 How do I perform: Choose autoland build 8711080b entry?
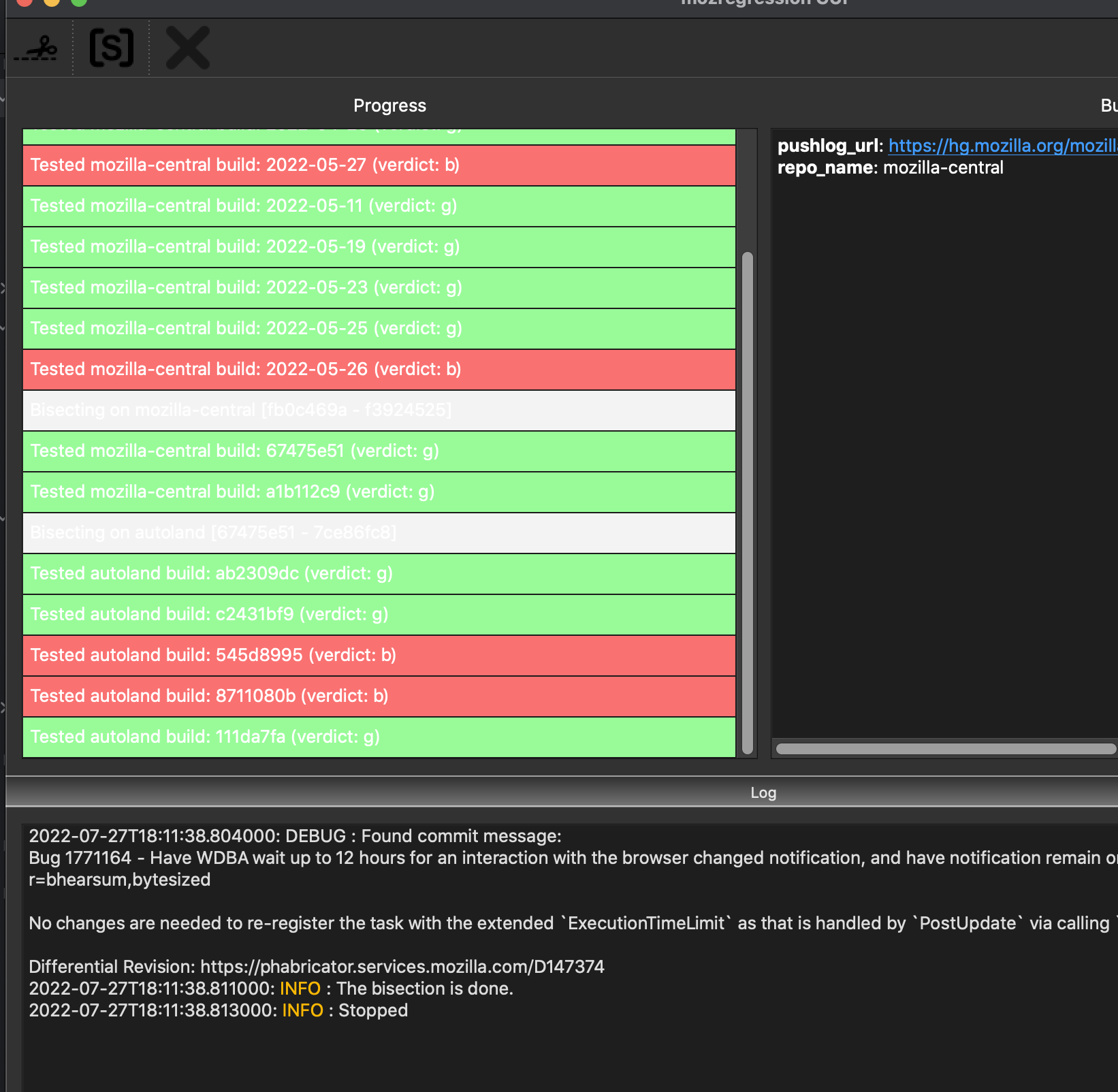(x=379, y=696)
